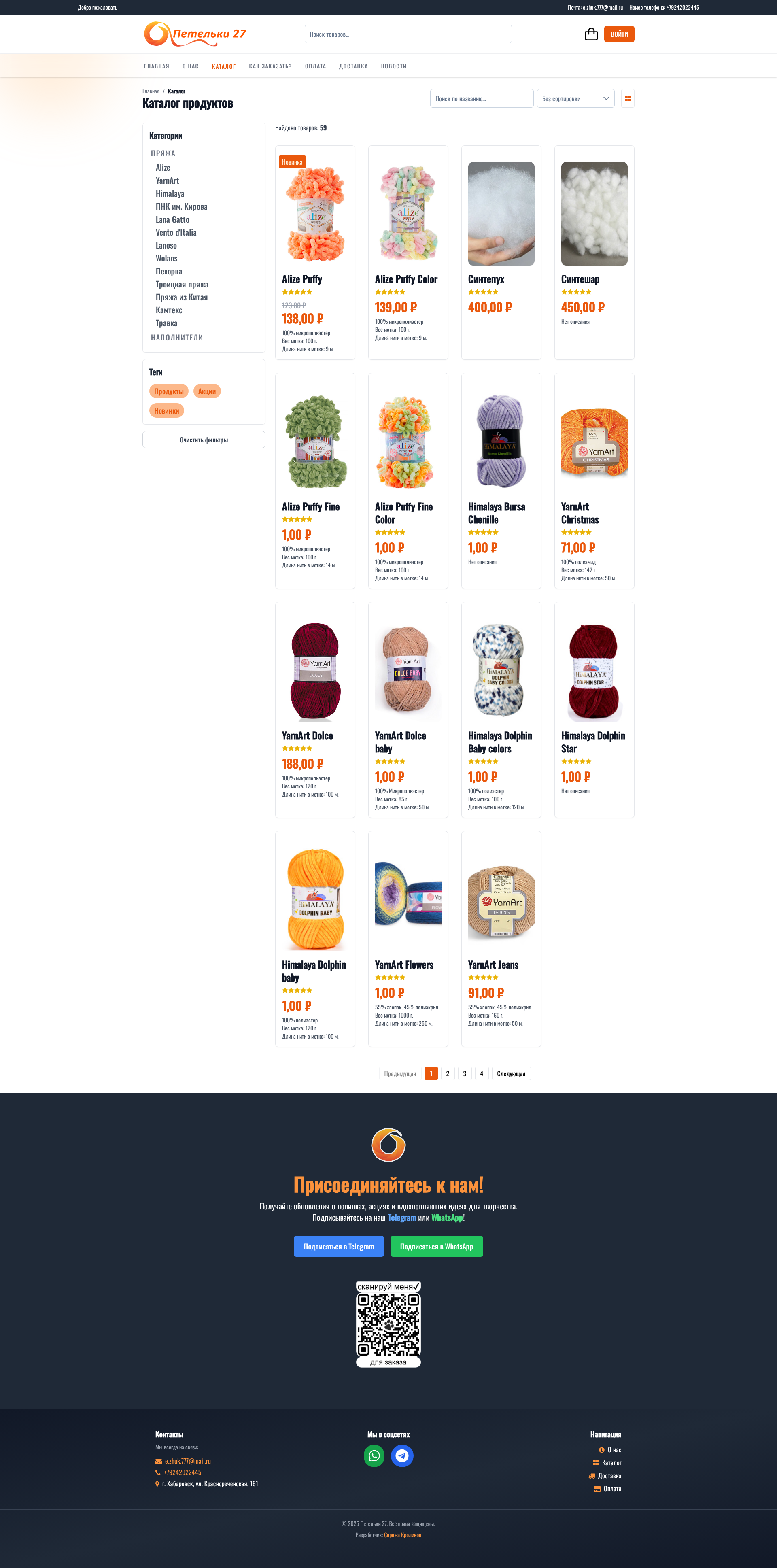Open WhatsApp social icon in footer
This screenshot has width=777, height=1568.
[374, 1455]
